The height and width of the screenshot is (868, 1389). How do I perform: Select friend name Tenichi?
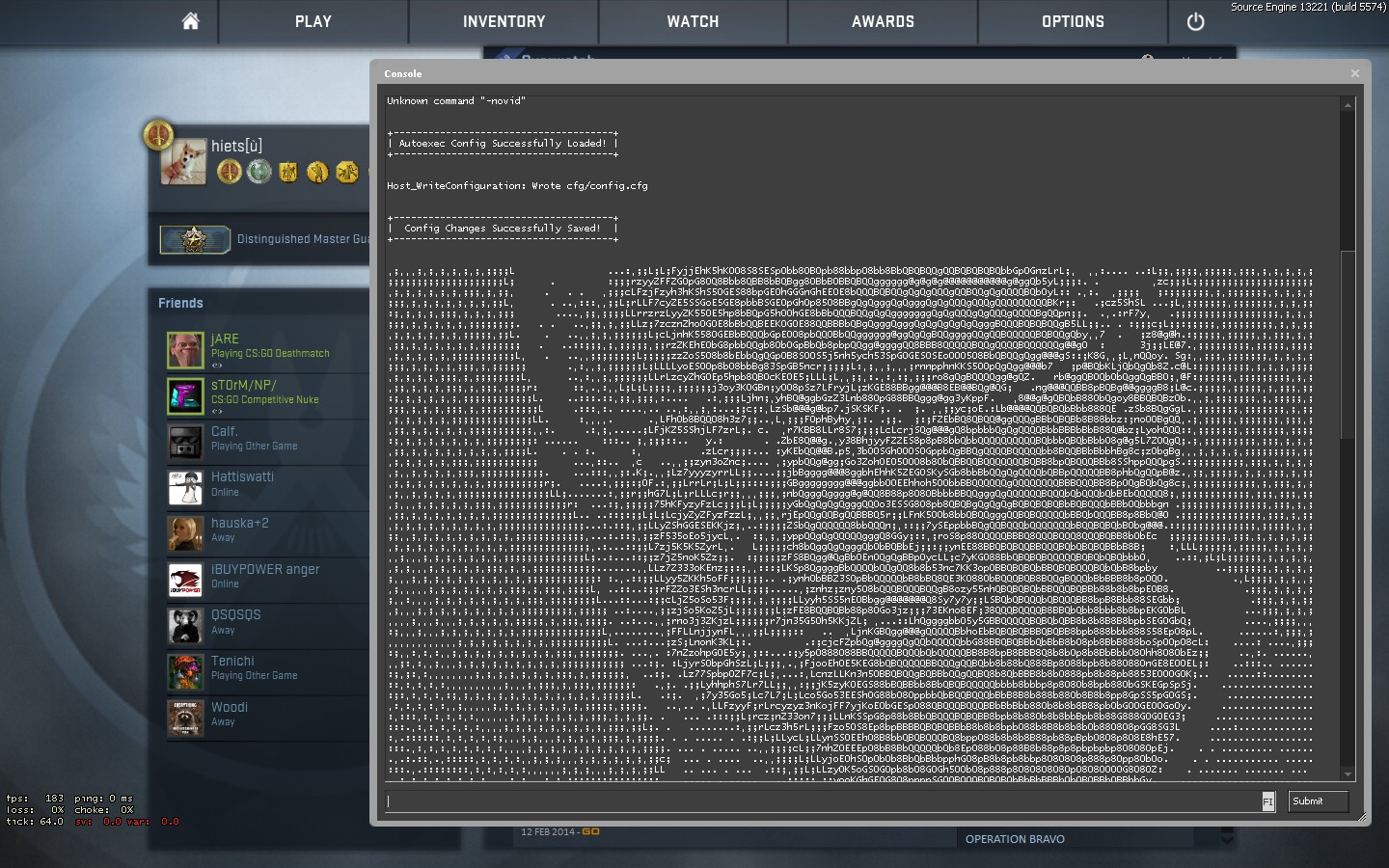pyautogui.click(x=232, y=661)
